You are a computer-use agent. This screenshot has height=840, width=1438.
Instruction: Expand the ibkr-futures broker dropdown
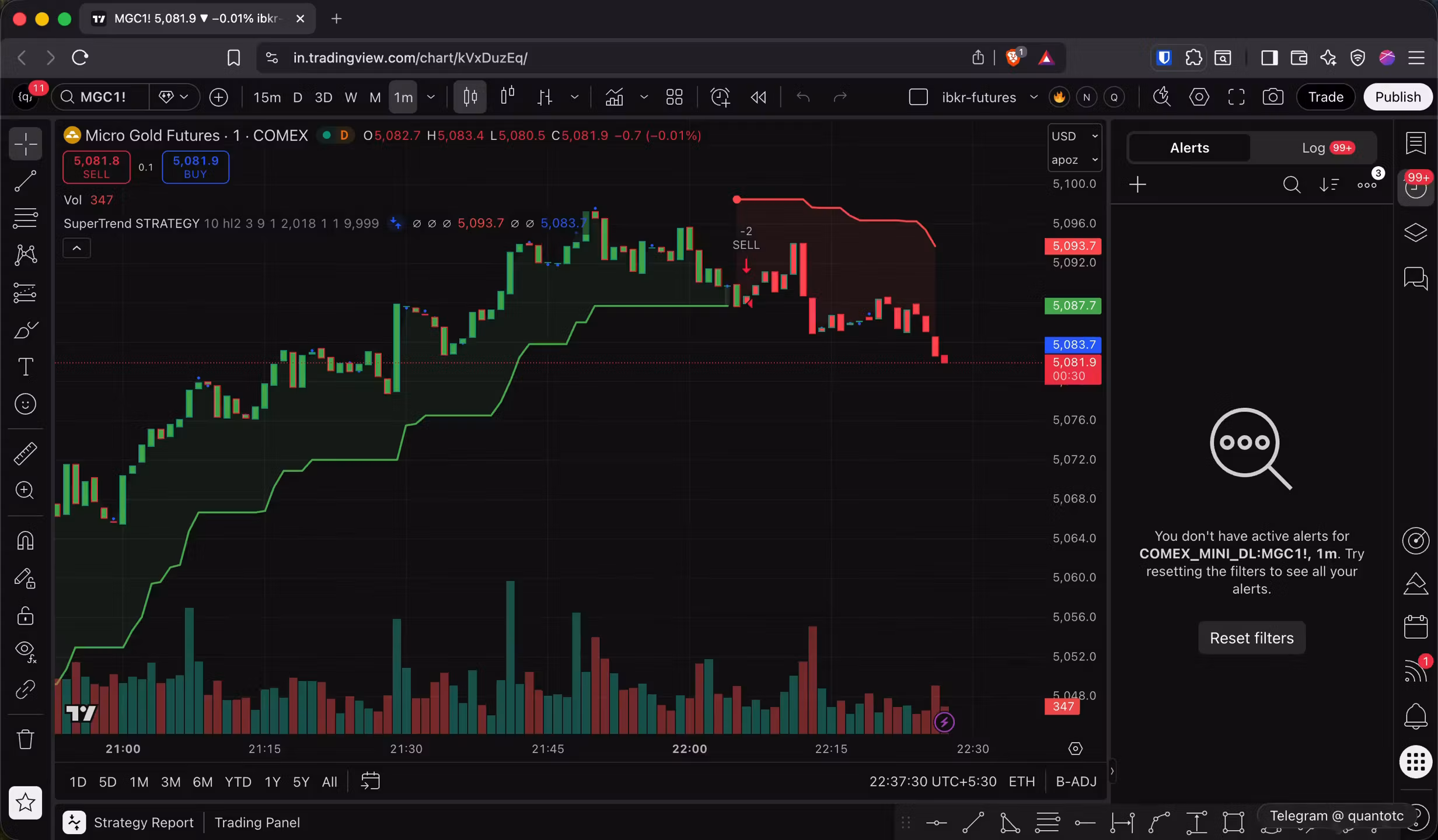coord(1034,97)
